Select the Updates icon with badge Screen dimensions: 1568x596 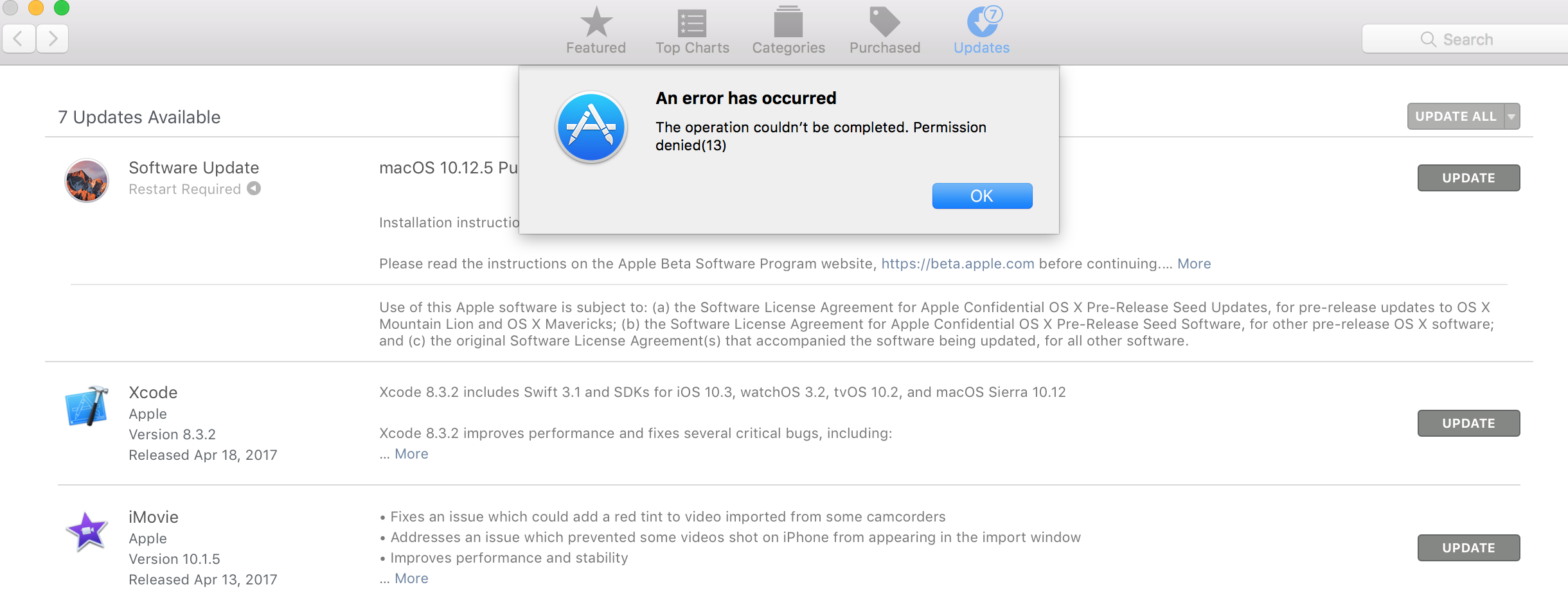pos(984,21)
